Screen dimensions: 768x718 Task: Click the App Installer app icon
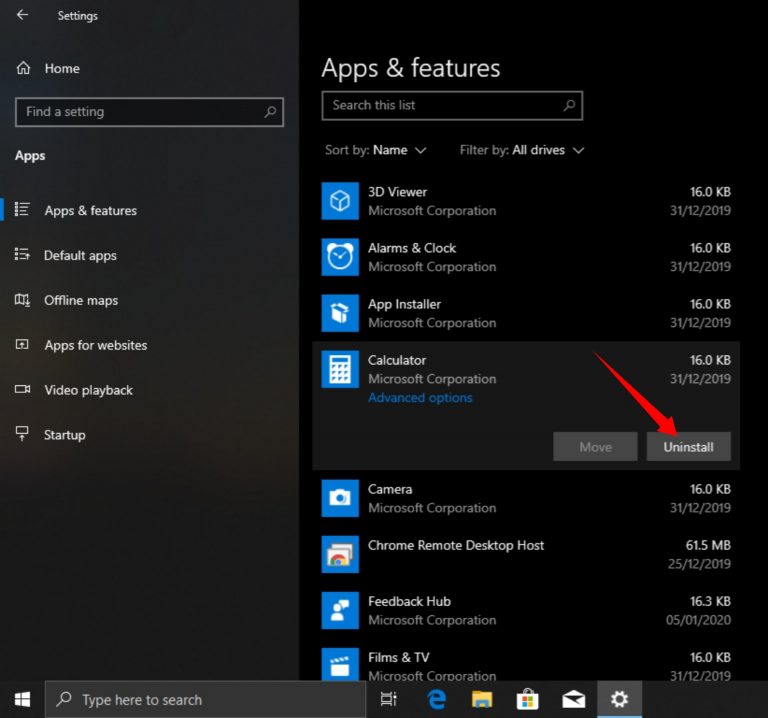point(340,313)
